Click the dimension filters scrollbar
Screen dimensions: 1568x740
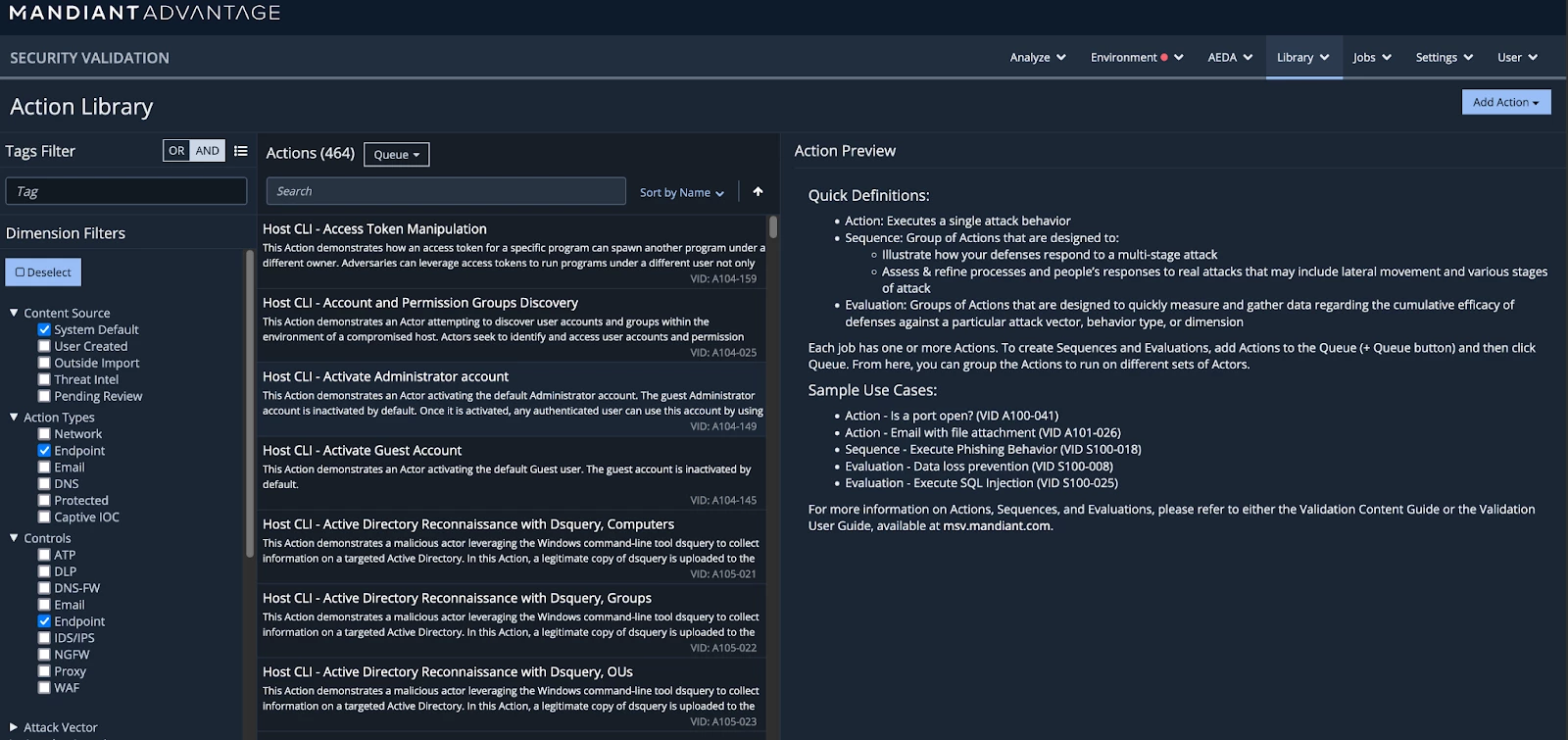pyautogui.click(x=249, y=402)
